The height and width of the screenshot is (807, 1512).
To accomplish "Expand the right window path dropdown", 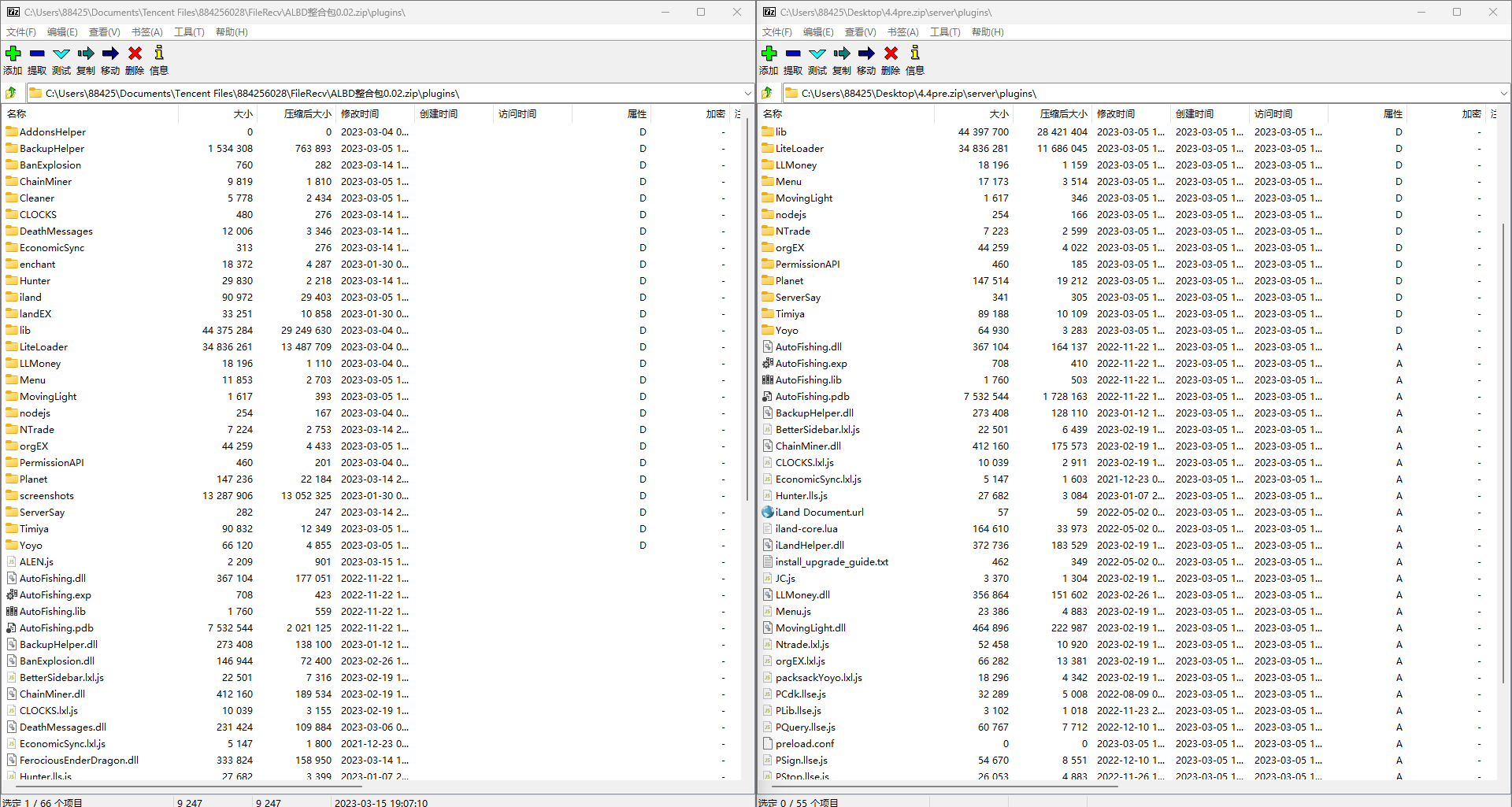I will (1503, 93).
